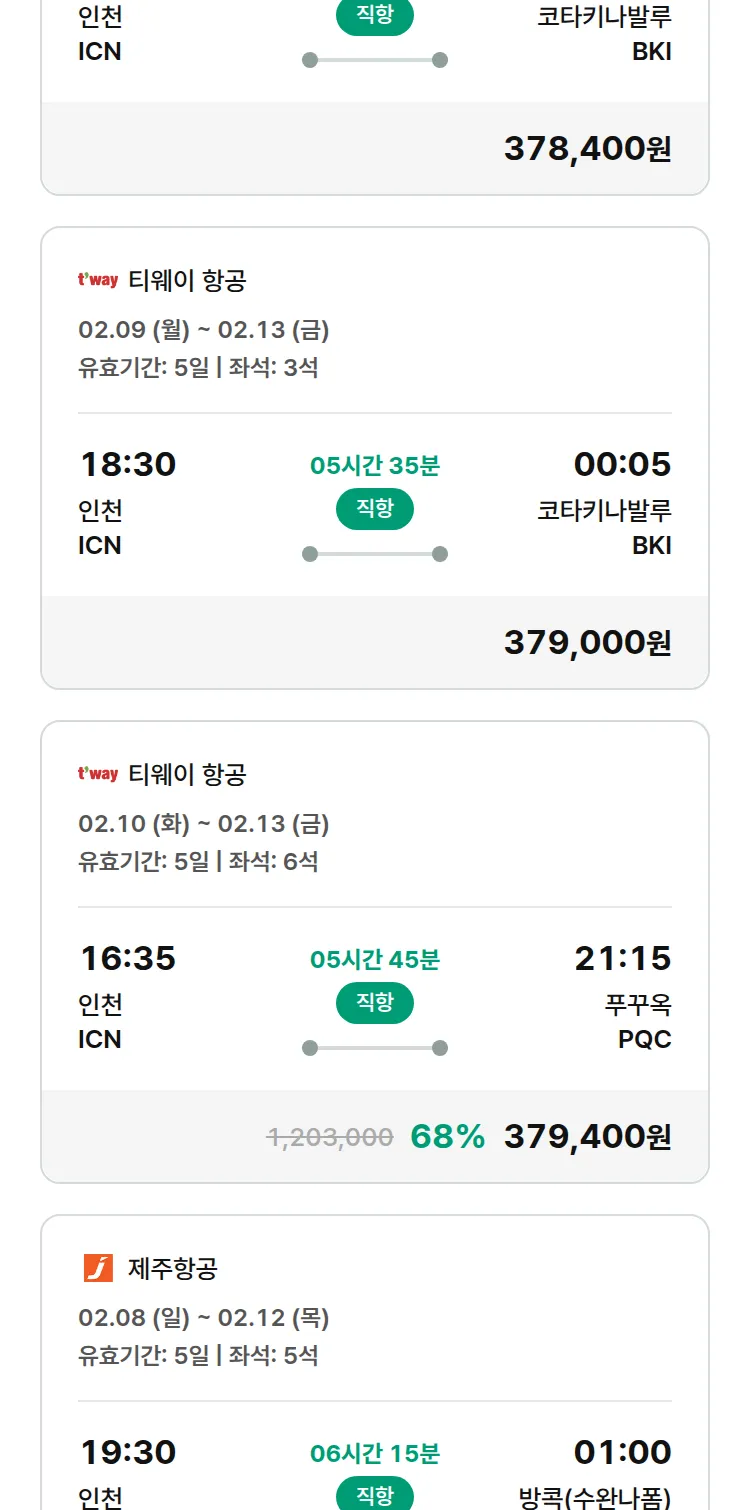Click the 02.10 (화) ~ 02.13 (금) date range
The width and height of the screenshot is (750, 1510).
(204, 824)
